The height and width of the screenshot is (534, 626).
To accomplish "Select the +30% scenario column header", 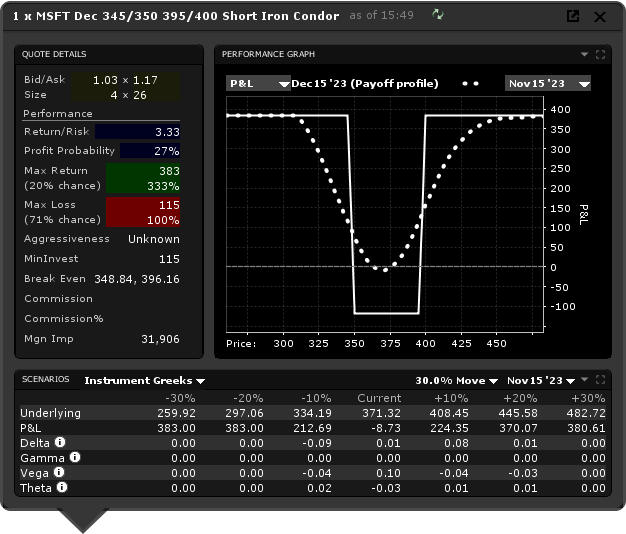I will (x=588, y=398).
